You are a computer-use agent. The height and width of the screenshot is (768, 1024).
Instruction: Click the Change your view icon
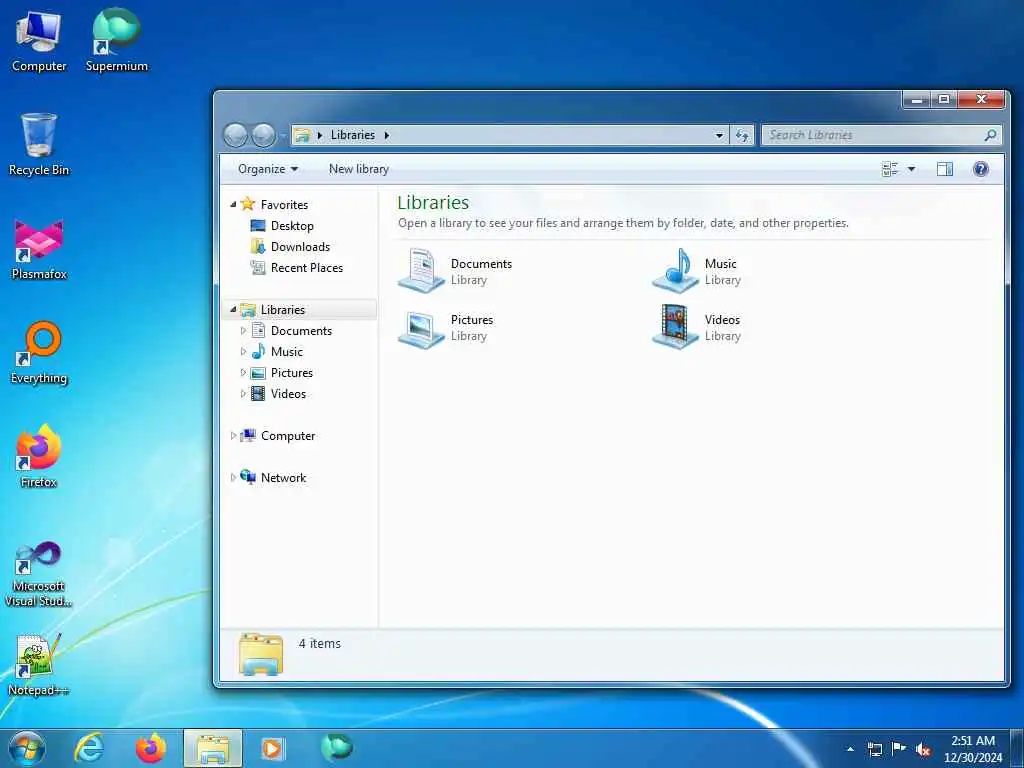pyautogui.click(x=889, y=169)
